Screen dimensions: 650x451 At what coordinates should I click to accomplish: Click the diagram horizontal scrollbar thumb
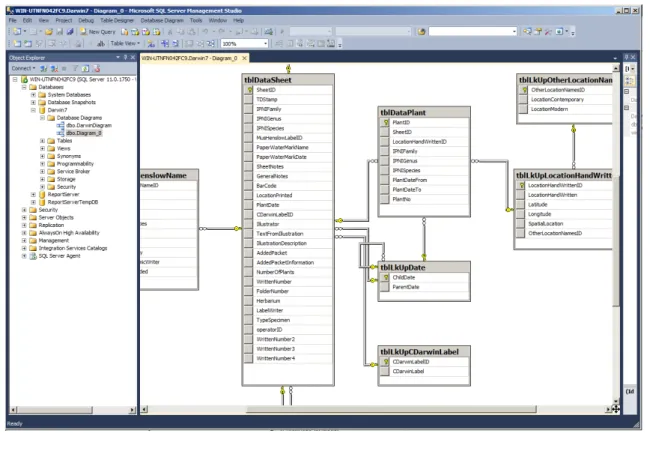pos(391,410)
